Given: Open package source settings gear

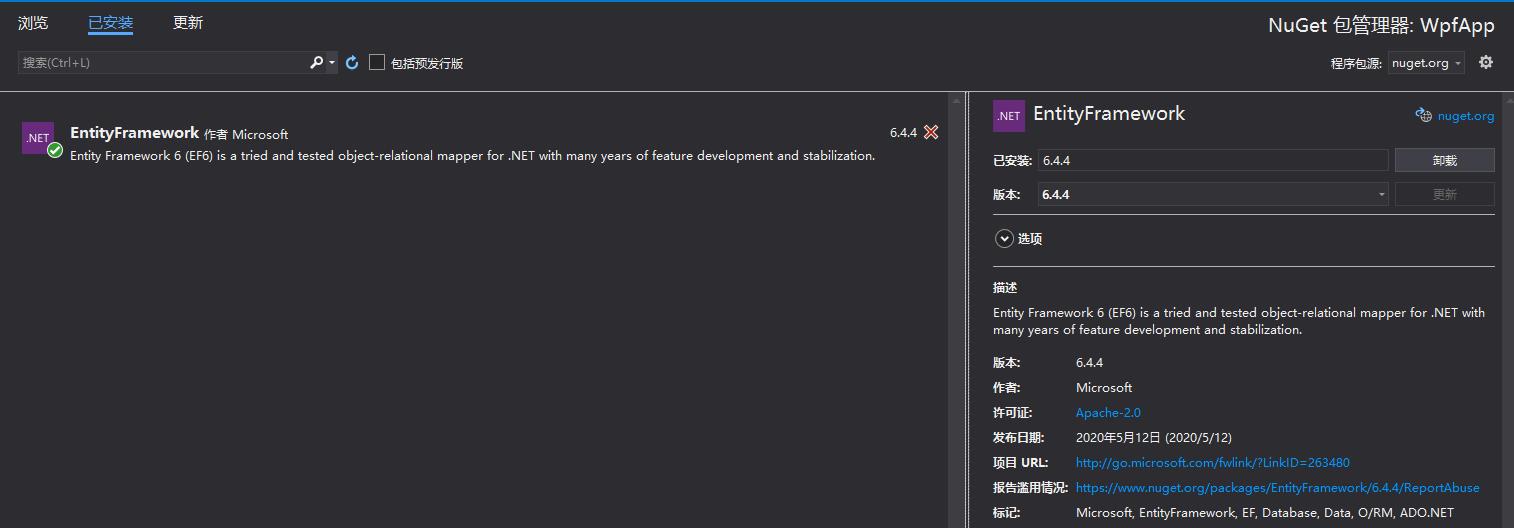Looking at the screenshot, I should (x=1486, y=62).
